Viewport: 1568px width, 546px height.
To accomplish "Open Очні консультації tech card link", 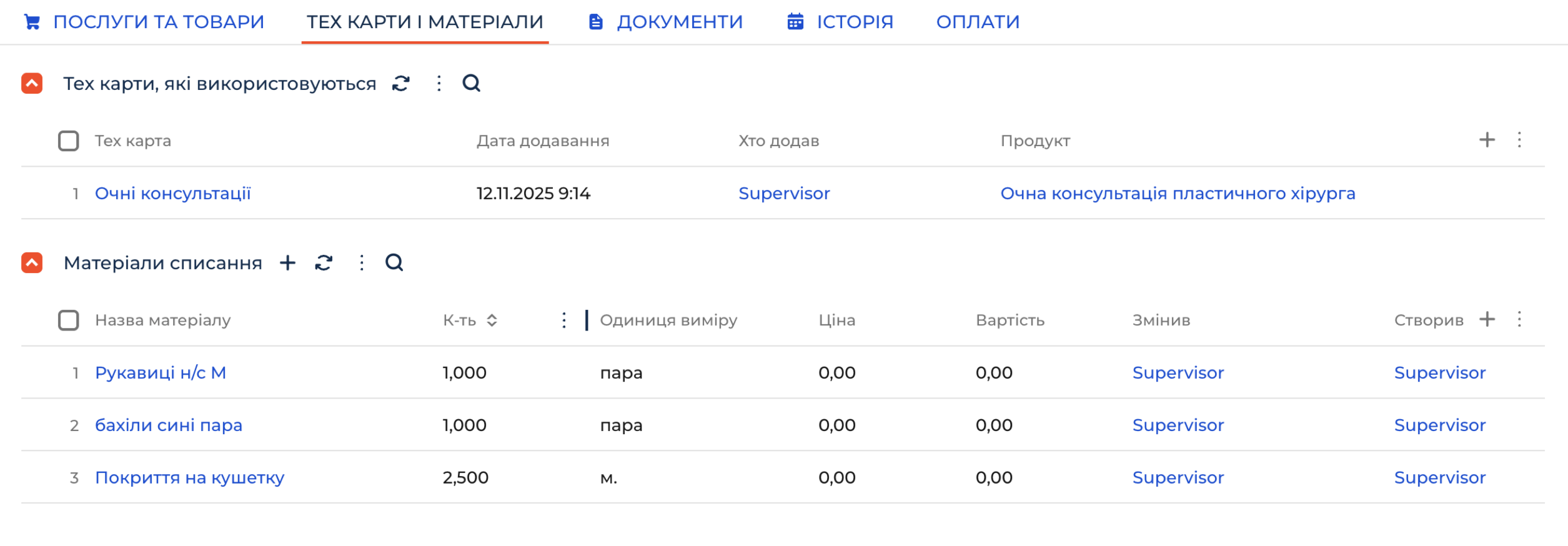I will [x=172, y=193].
